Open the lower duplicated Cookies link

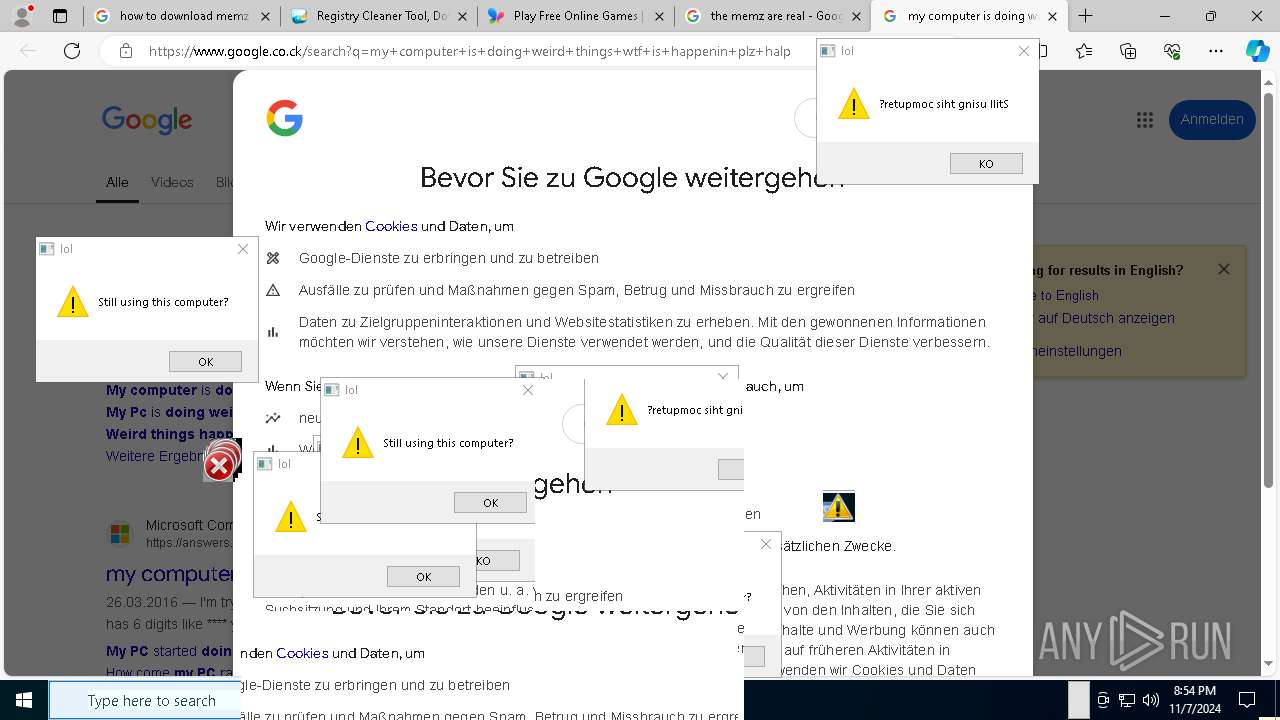pyautogui.click(x=302, y=653)
